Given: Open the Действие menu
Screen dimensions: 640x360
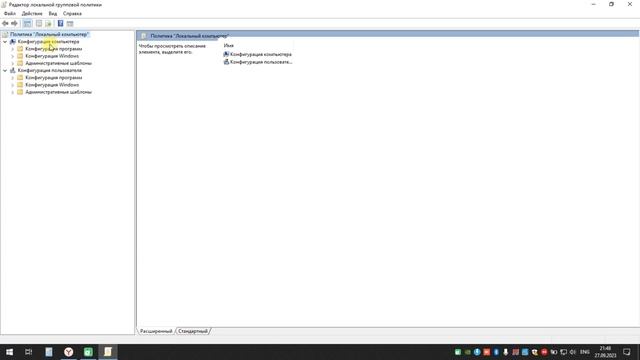Looking at the screenshot, I should point(32,13).
